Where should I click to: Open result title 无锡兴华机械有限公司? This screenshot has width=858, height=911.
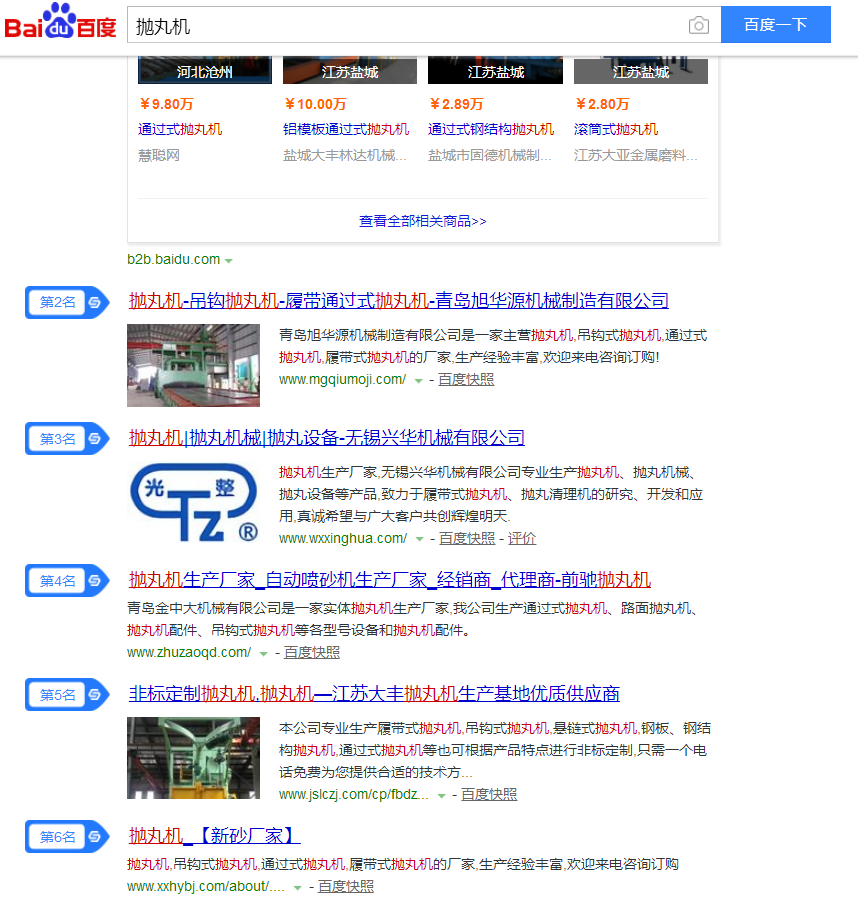pyautogui.click(x=326, y=437)
